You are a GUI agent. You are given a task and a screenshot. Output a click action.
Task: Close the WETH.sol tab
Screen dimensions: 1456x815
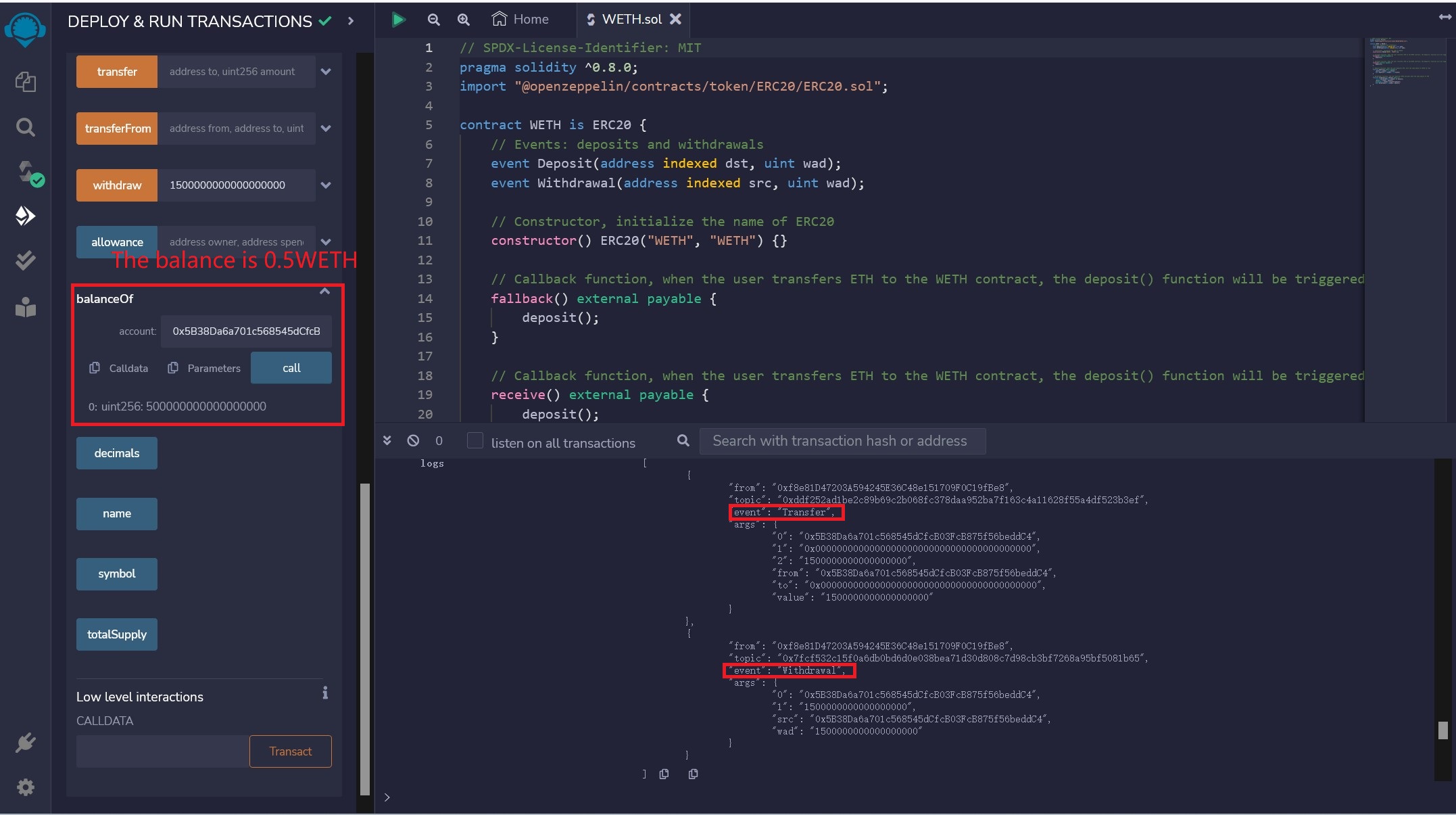(x=675, y=20)
